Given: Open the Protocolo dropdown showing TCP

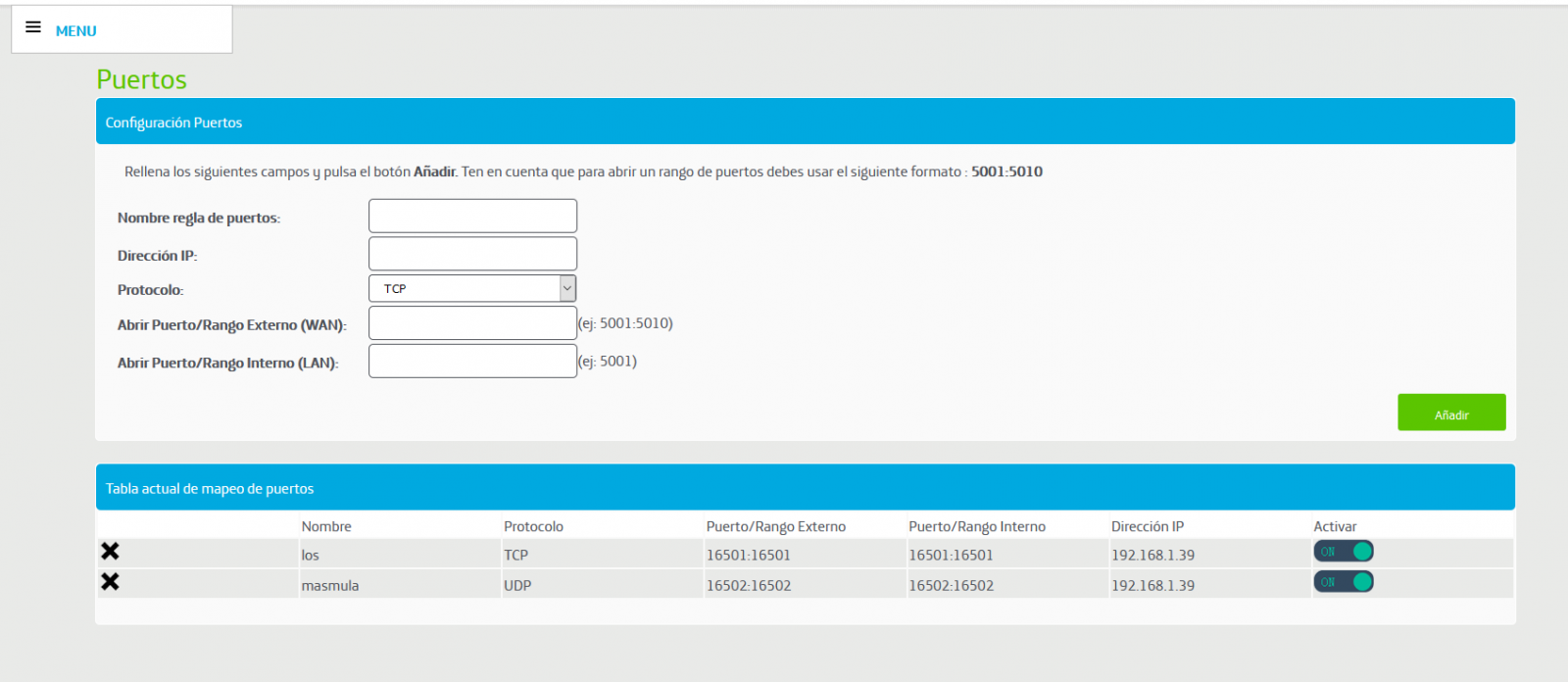Looking at the screenshot, I should (472, 288).
